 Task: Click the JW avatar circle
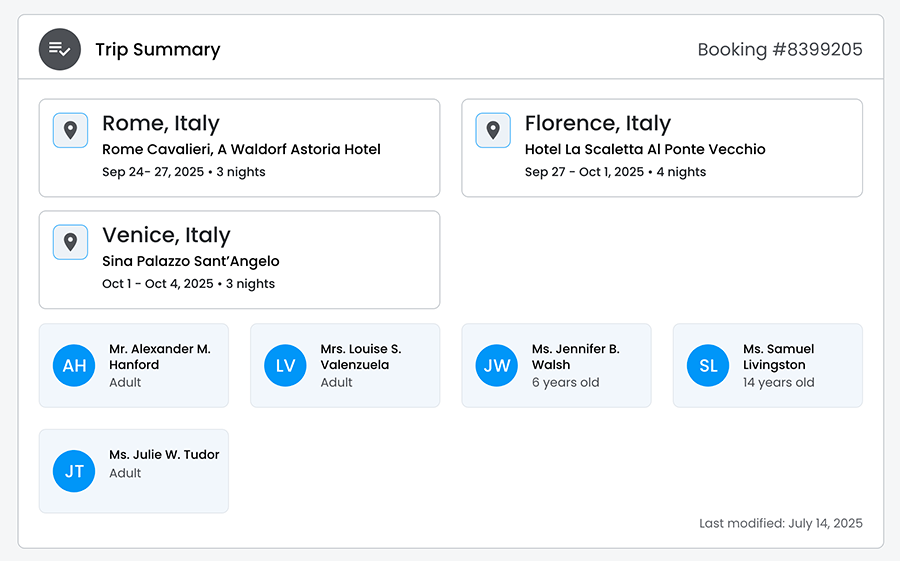pos(497,366)
